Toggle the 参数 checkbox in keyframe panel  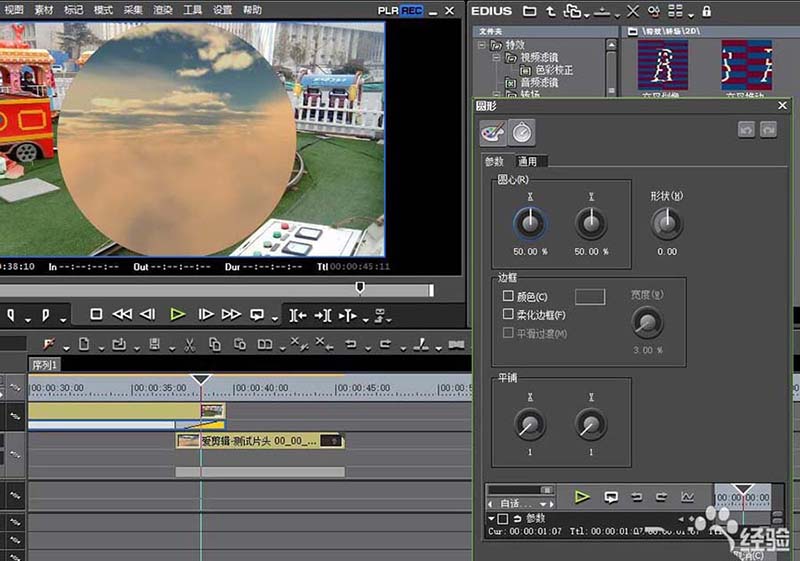point(503,519)
